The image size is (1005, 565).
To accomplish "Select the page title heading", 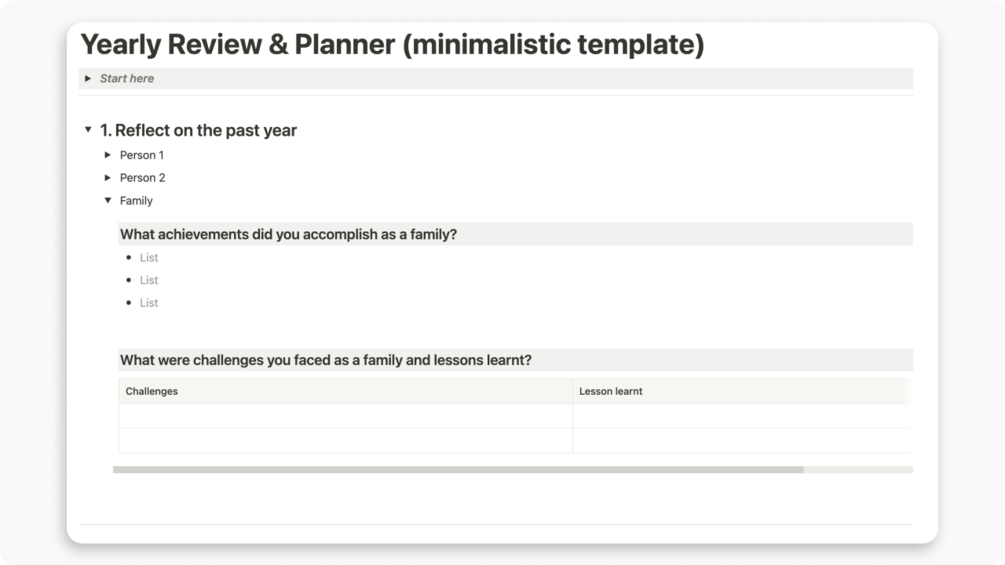I will click(392, 45).
